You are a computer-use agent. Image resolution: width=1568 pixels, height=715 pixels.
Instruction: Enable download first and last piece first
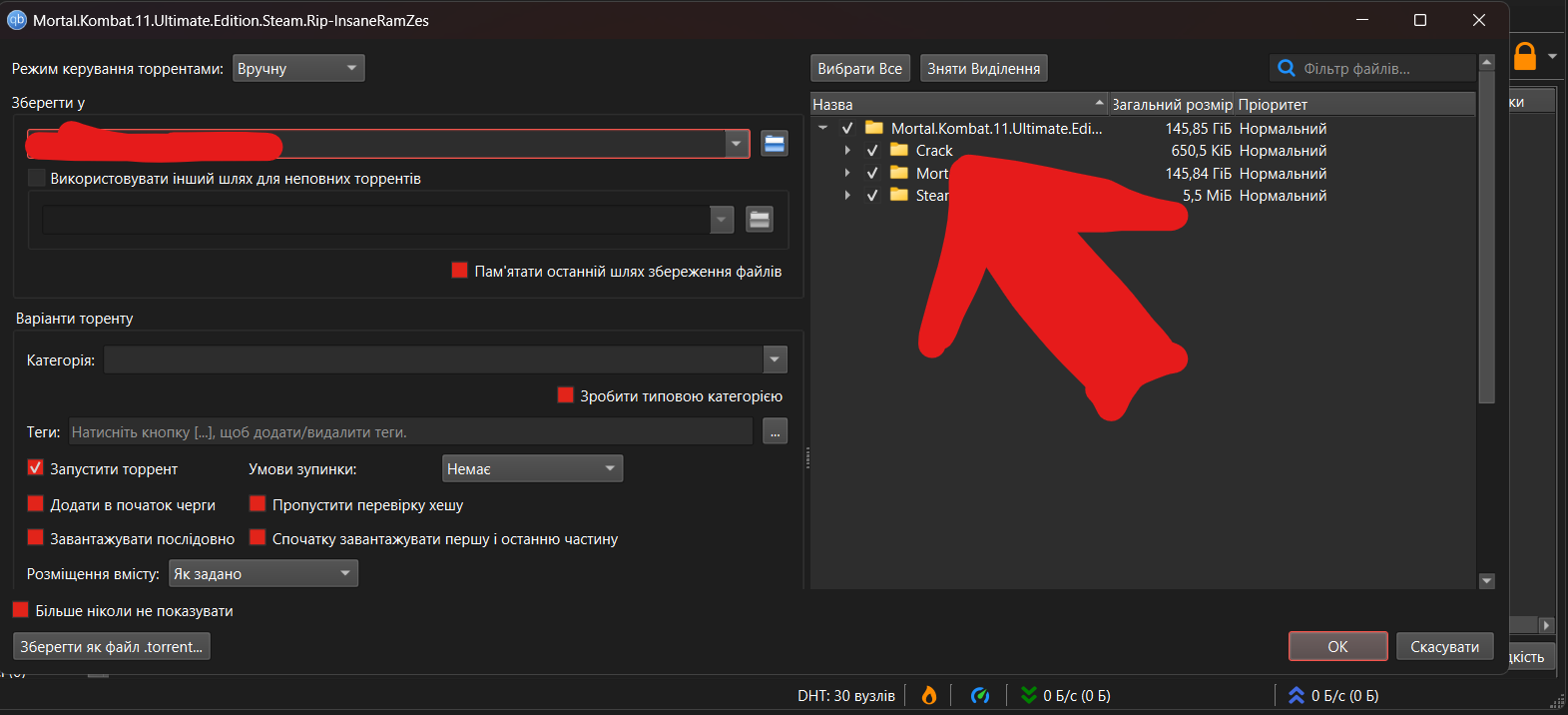coord(258,538)
